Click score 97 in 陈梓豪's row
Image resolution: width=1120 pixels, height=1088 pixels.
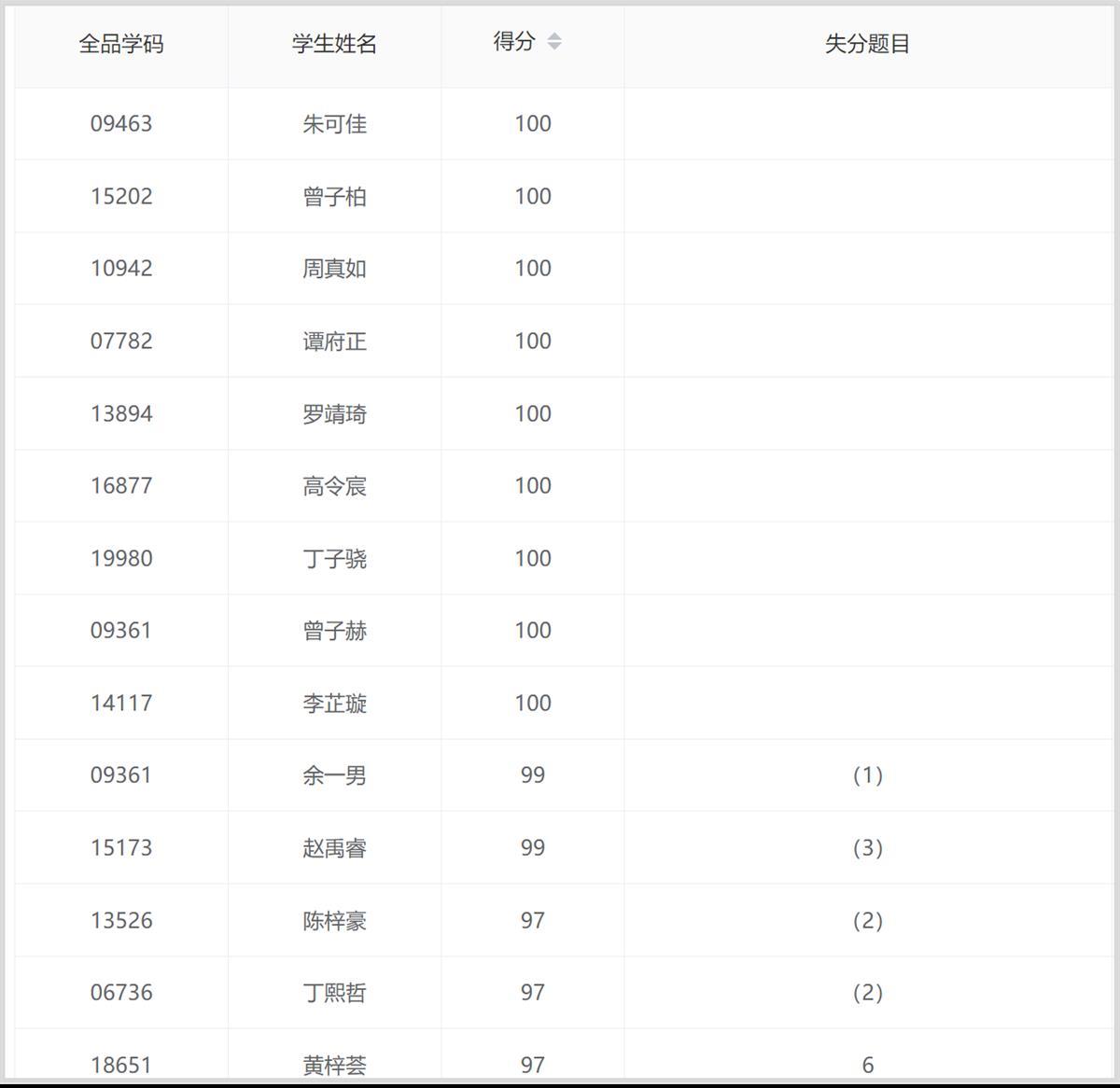click(x=533, y=921)
